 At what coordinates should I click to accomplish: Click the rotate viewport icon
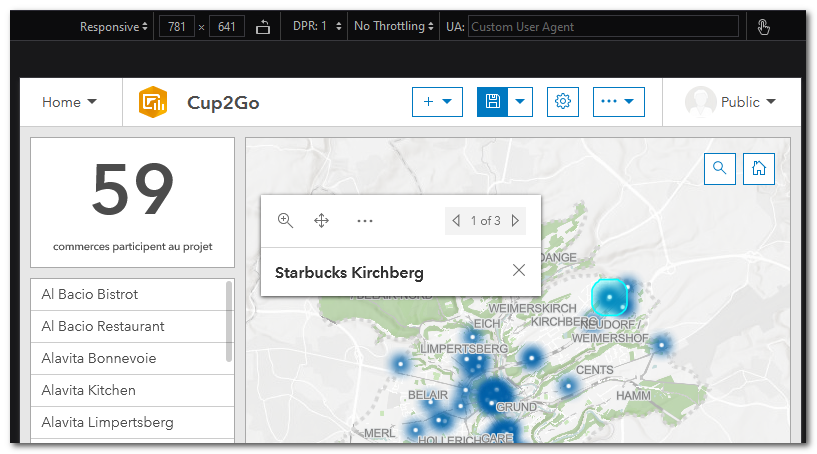point(263,27)
